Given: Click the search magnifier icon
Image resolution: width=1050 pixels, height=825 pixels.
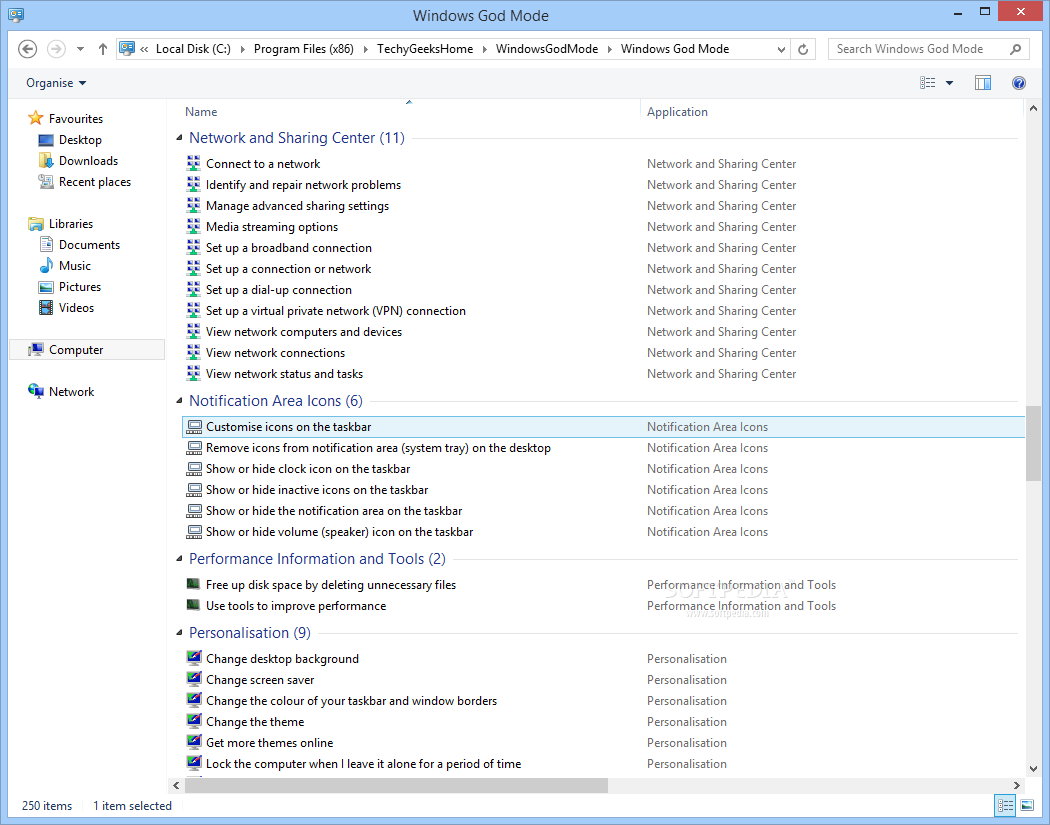Looking at the screenshot, I should [1015, 49].
